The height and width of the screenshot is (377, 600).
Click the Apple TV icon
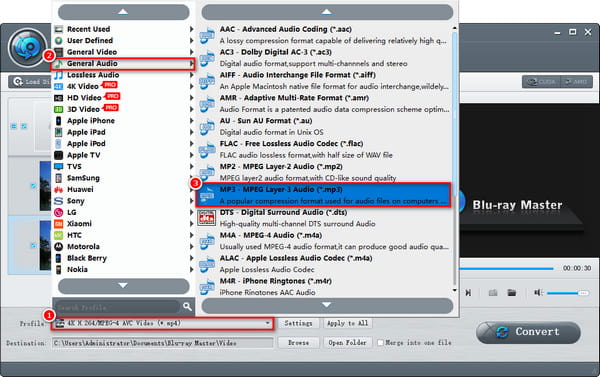pyautogui.click(x=59, y=155)
